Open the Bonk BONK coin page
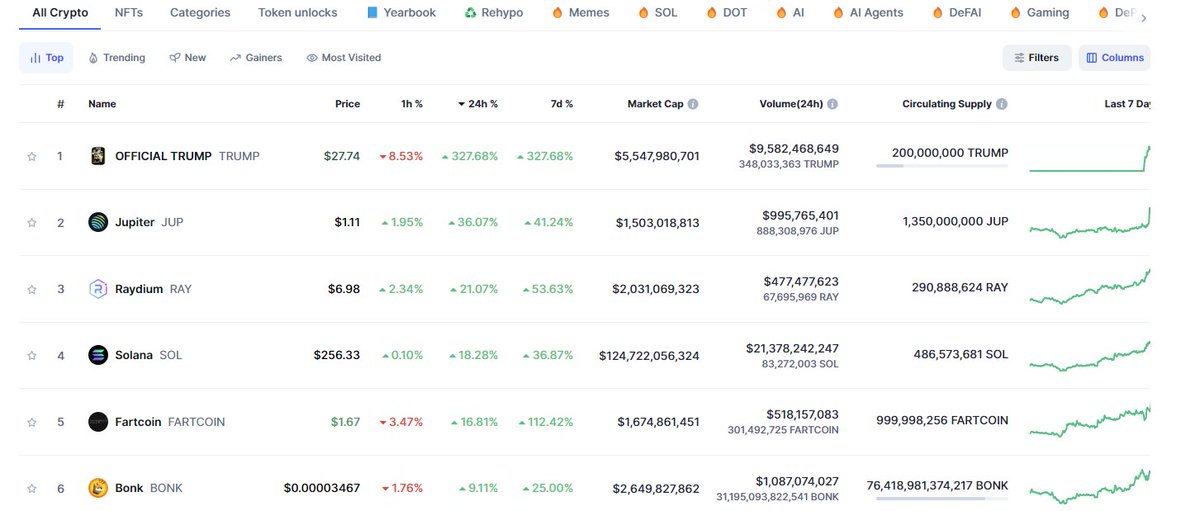Screen dimensions: 1200x511 pos(149,488)
